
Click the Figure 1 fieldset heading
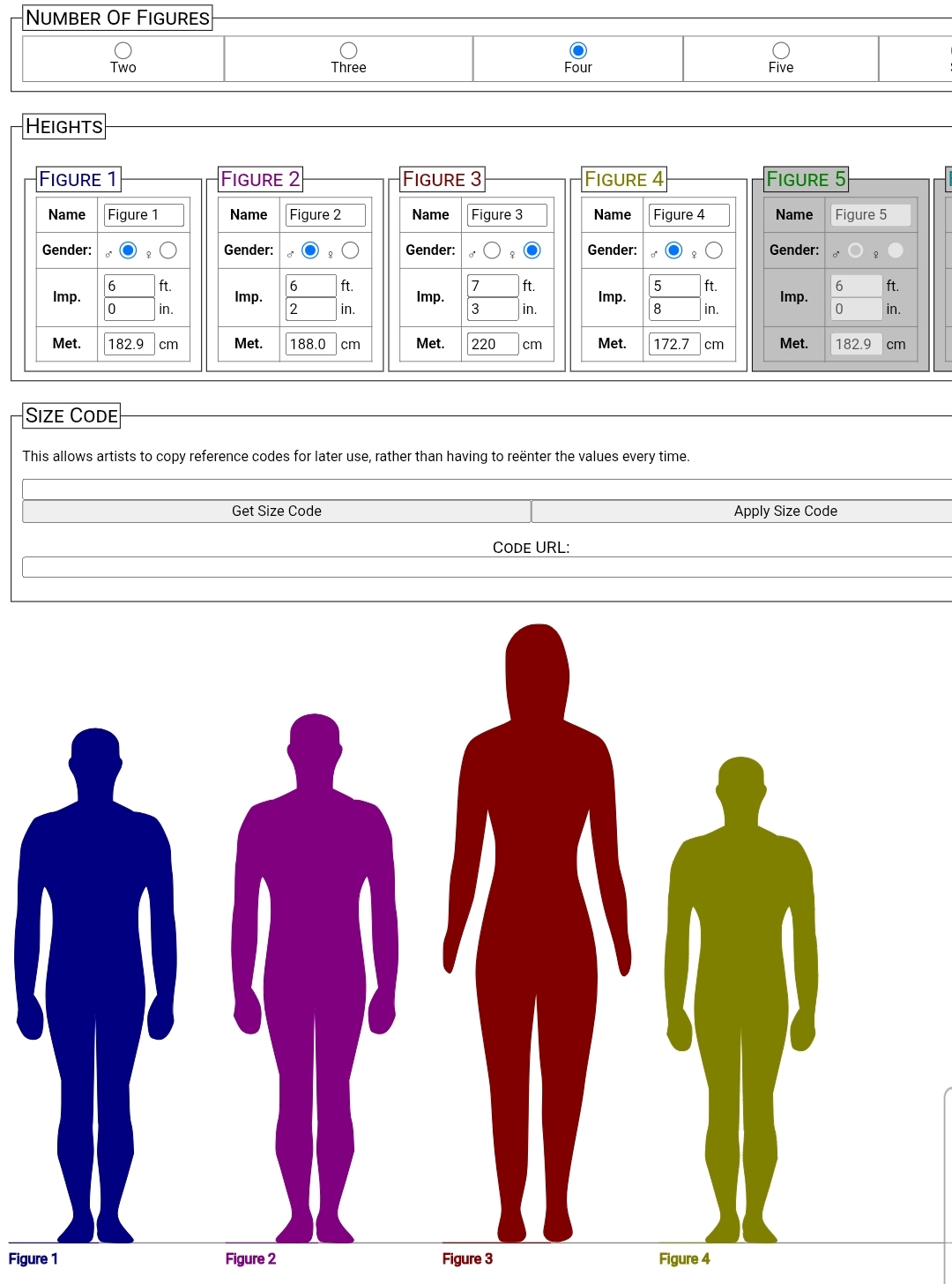pyautogui.click(x=78, y=179)
